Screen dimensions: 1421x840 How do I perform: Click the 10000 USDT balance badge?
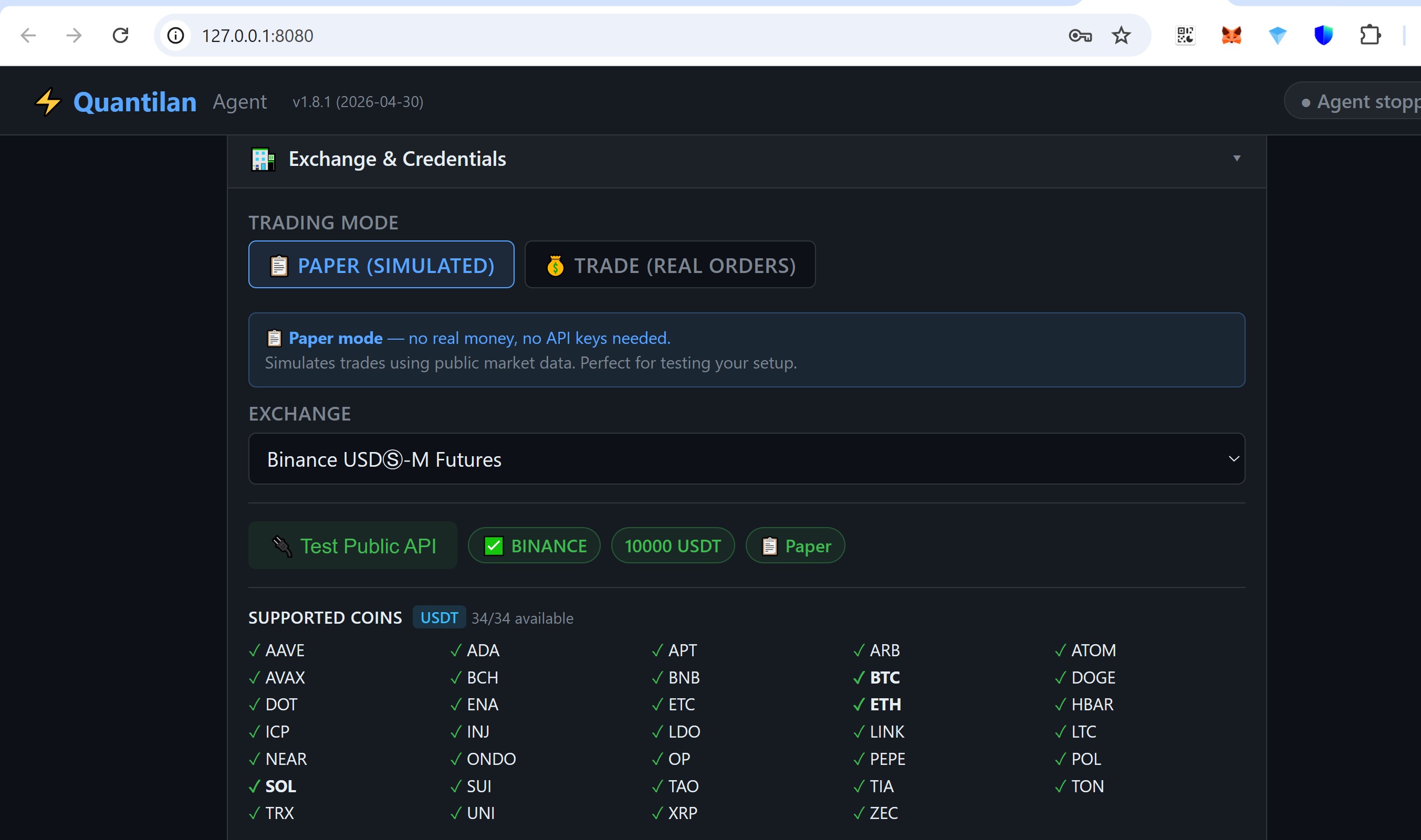(673, 545)
